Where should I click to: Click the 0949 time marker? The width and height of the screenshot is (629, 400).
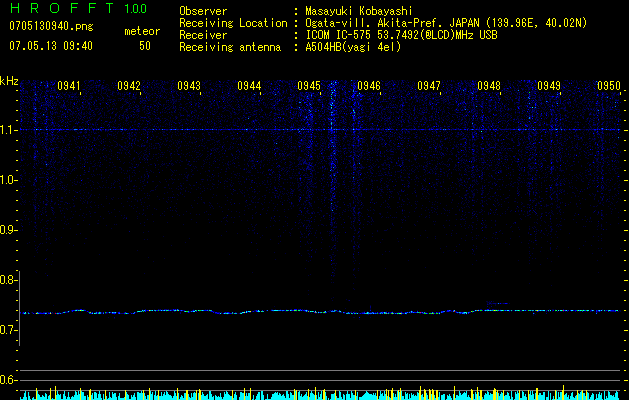[x=549, y=86]
